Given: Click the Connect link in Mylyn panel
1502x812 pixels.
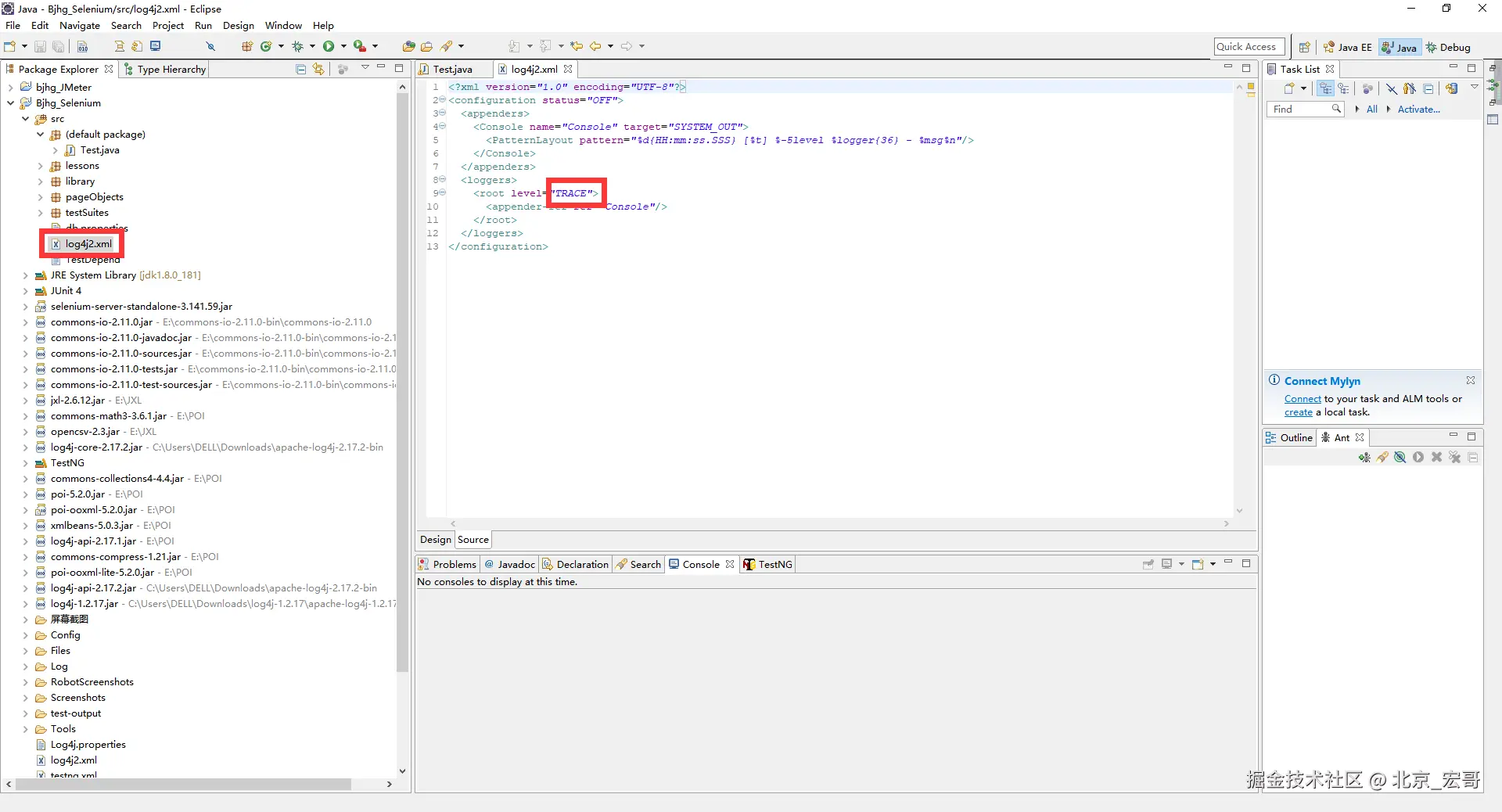Looking at the screenshot, I should (1303, 399).
